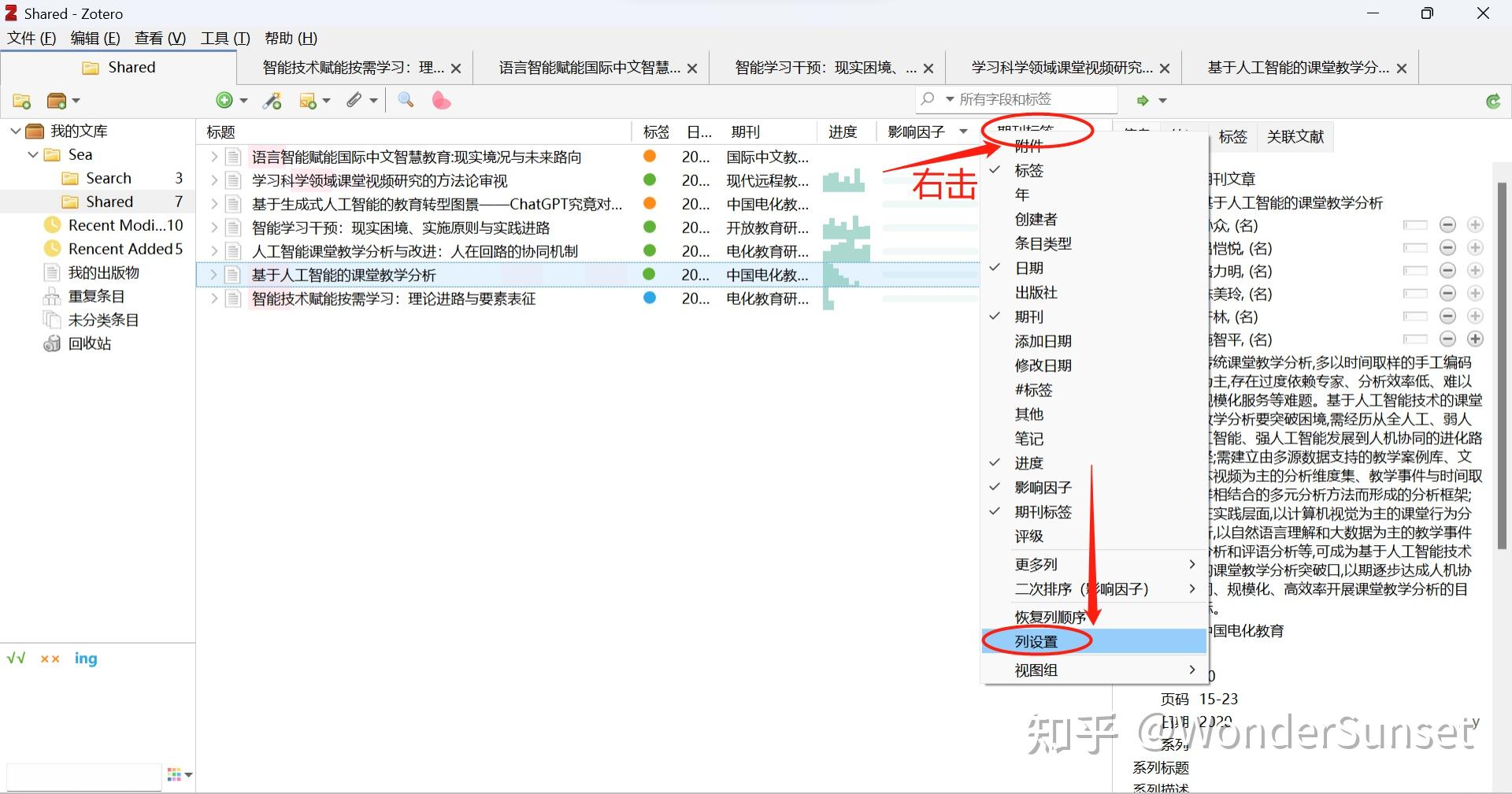Expand the 基于人工智能的课堂教学分析 item row
The image size is (1512, 794).
point(213,275)
